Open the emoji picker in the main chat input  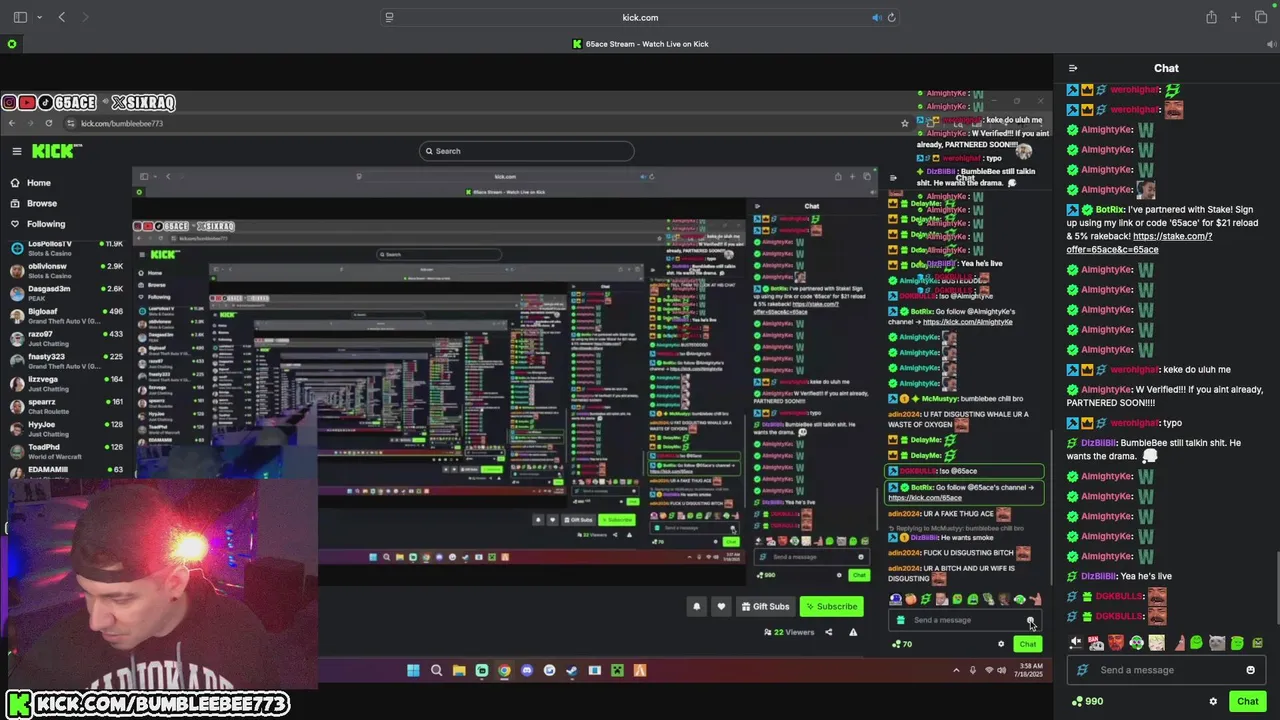pyautogui.click(x=1250, y=670)
